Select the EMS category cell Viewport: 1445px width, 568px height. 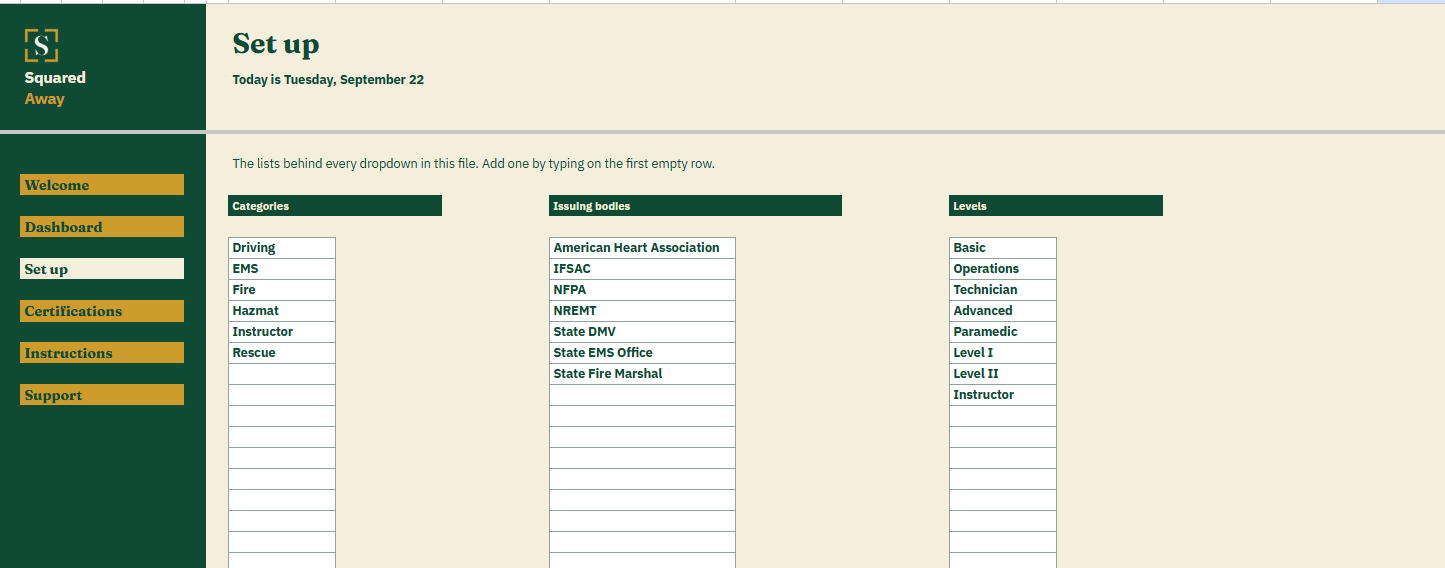(282, 269)
